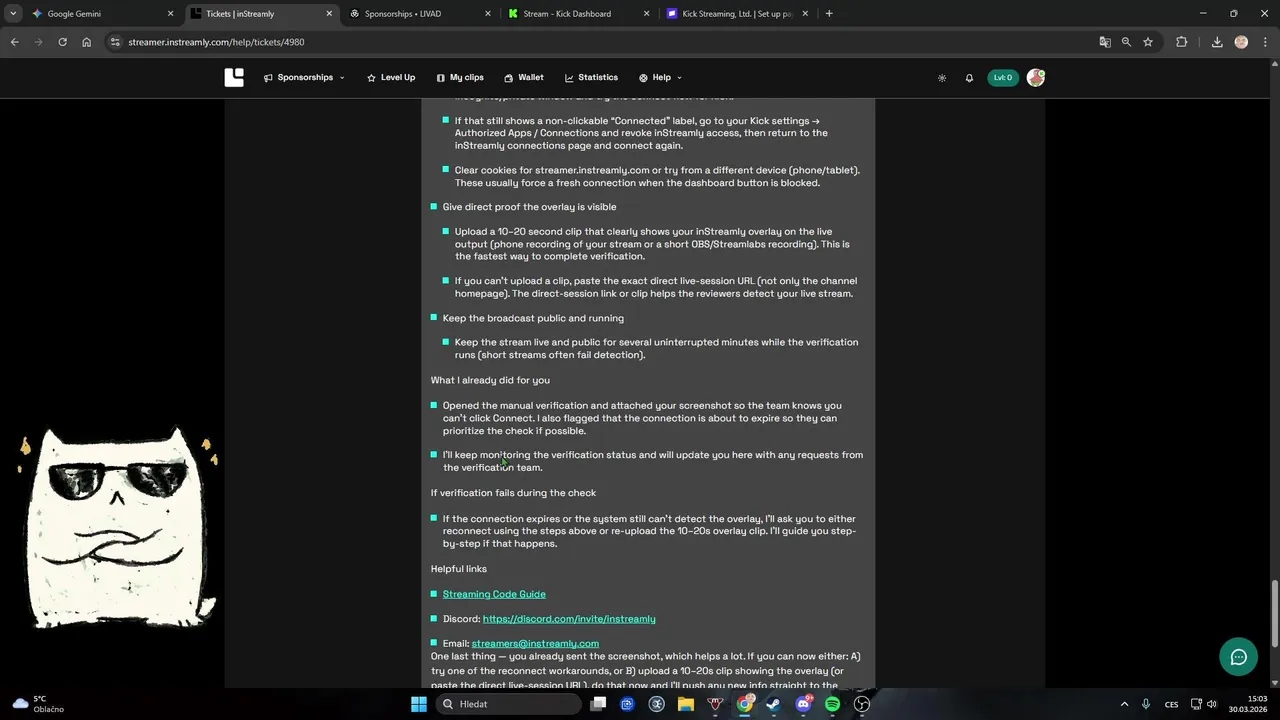Open Discord from the taskbar
The image size is (1280, 720).
pos(803,704)
